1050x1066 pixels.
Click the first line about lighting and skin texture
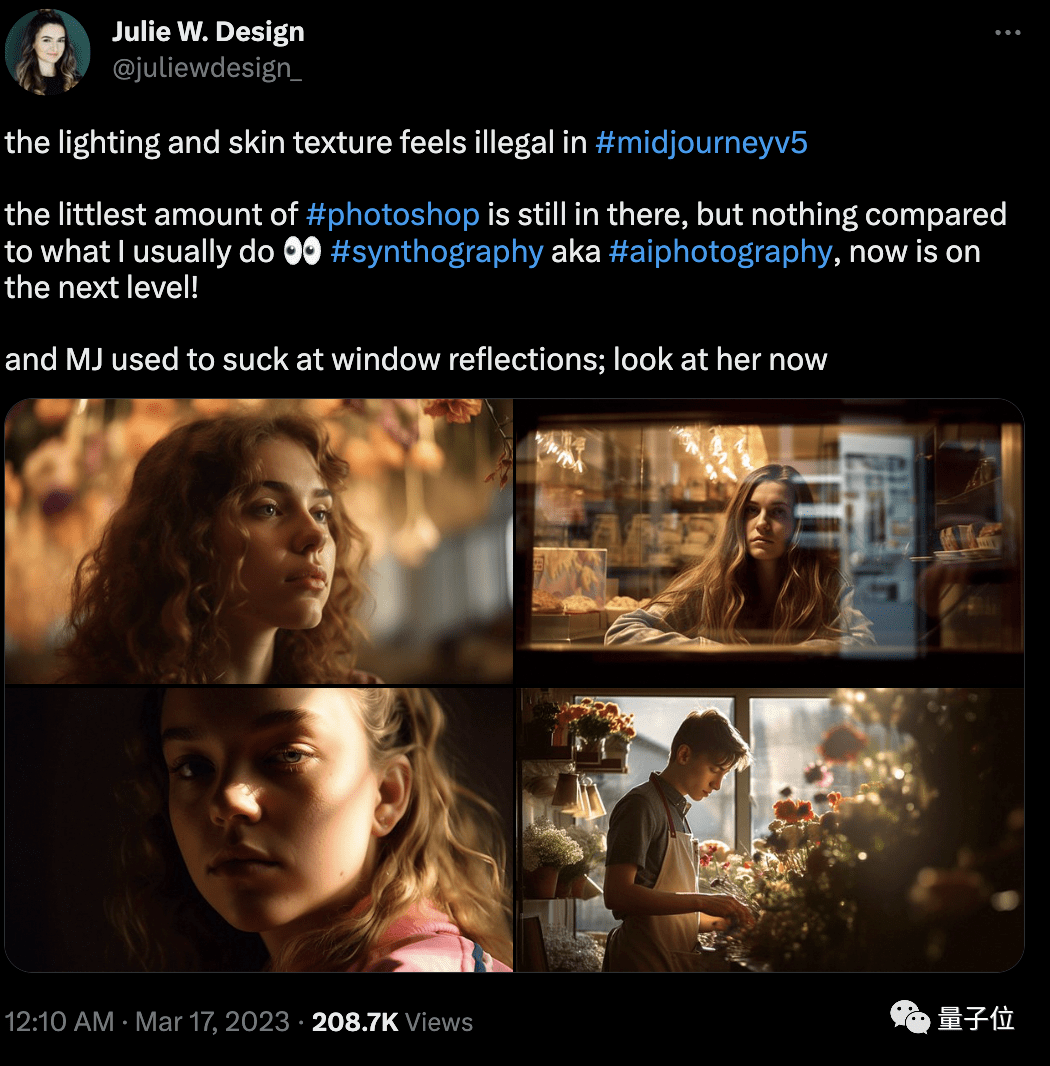click(x=406, y=143)
